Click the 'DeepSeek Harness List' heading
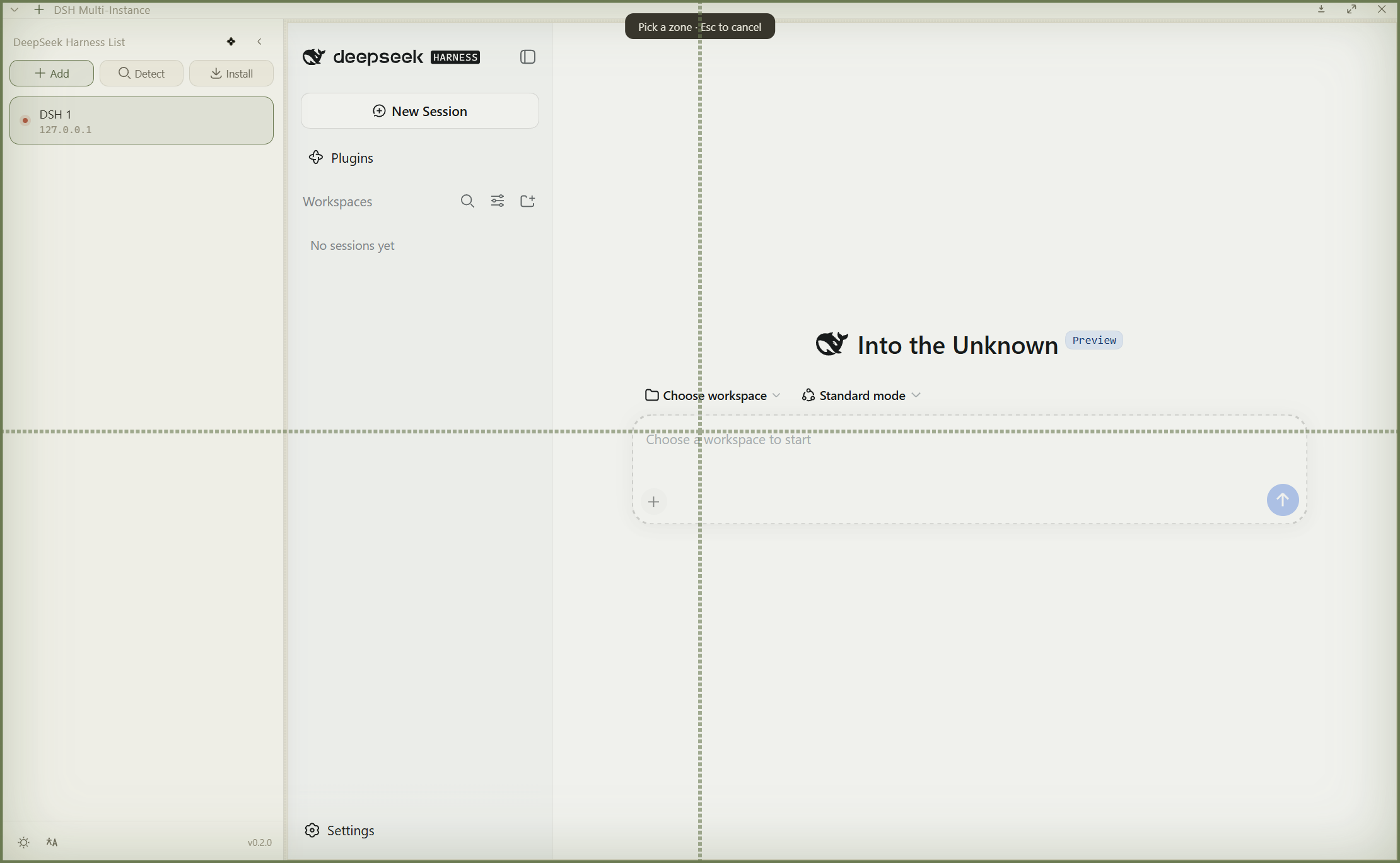This screenshot has width=1400, height=863. click(69, 42)
